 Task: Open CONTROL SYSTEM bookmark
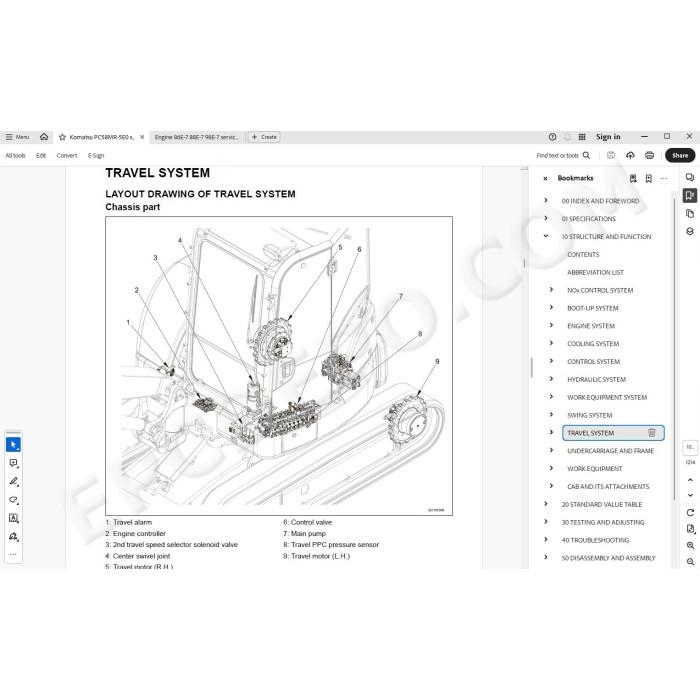[593, 362]
